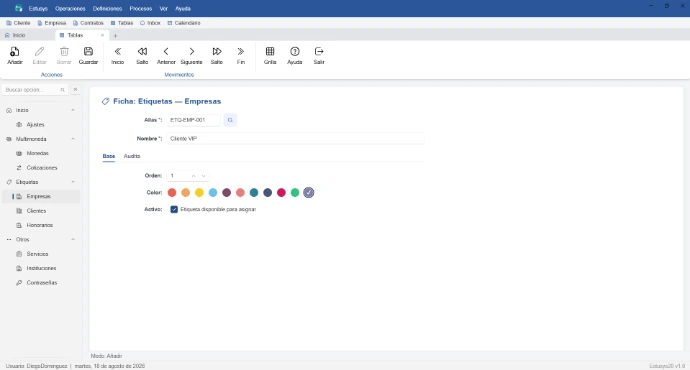Image resolution: width=690 pixels, height=370 pixels.
Task: Close the Tablas tab
Action: [103, 35]
